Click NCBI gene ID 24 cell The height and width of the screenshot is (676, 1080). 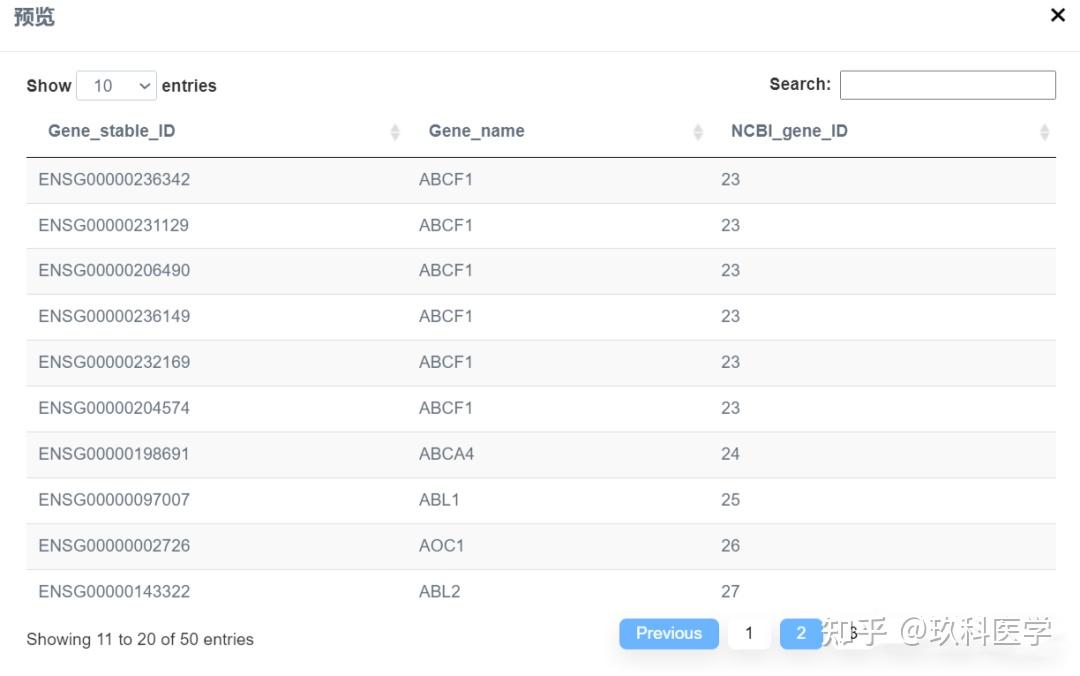[x=730, y=454]
